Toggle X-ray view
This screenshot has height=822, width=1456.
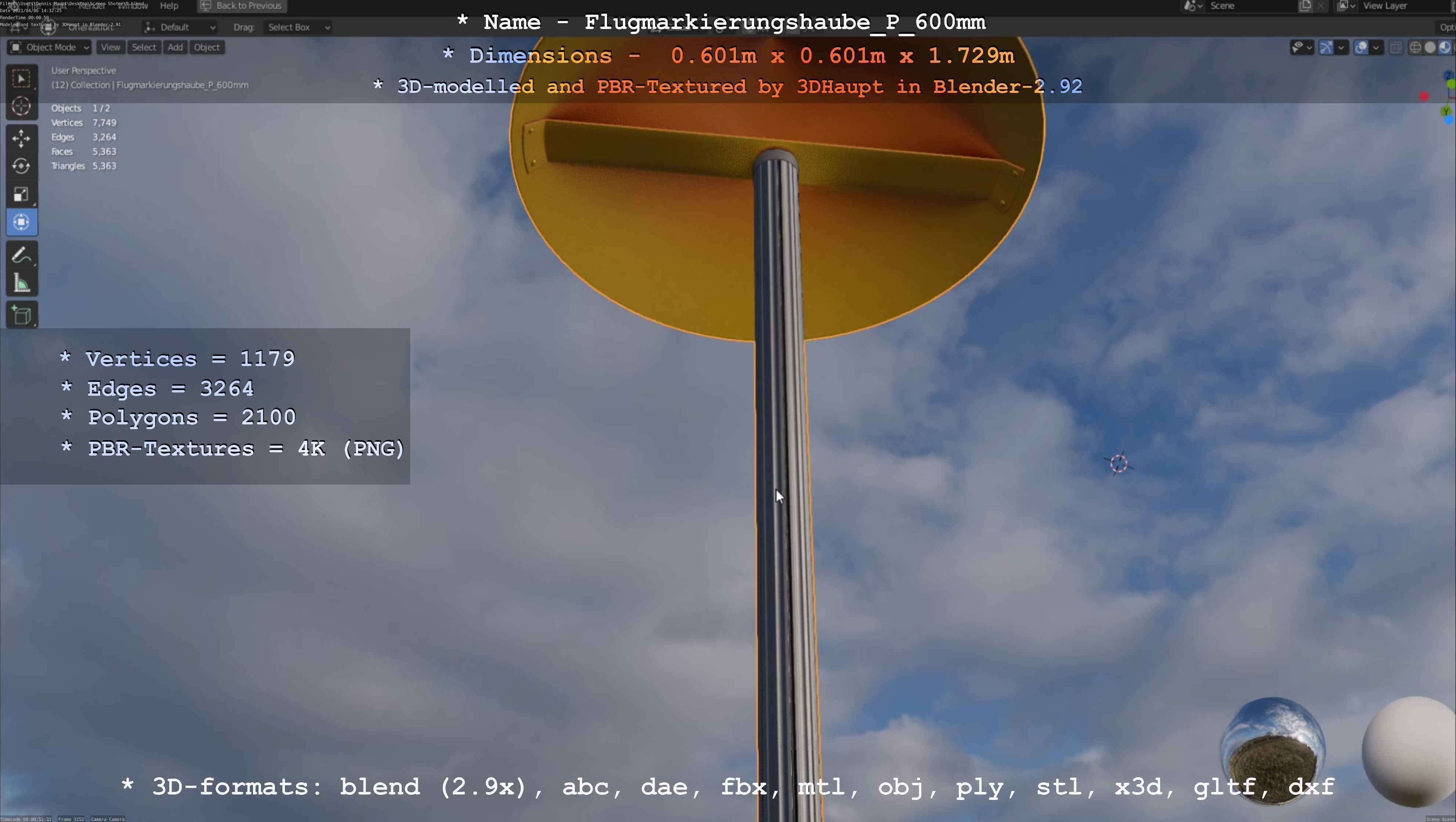(1395, 47)
